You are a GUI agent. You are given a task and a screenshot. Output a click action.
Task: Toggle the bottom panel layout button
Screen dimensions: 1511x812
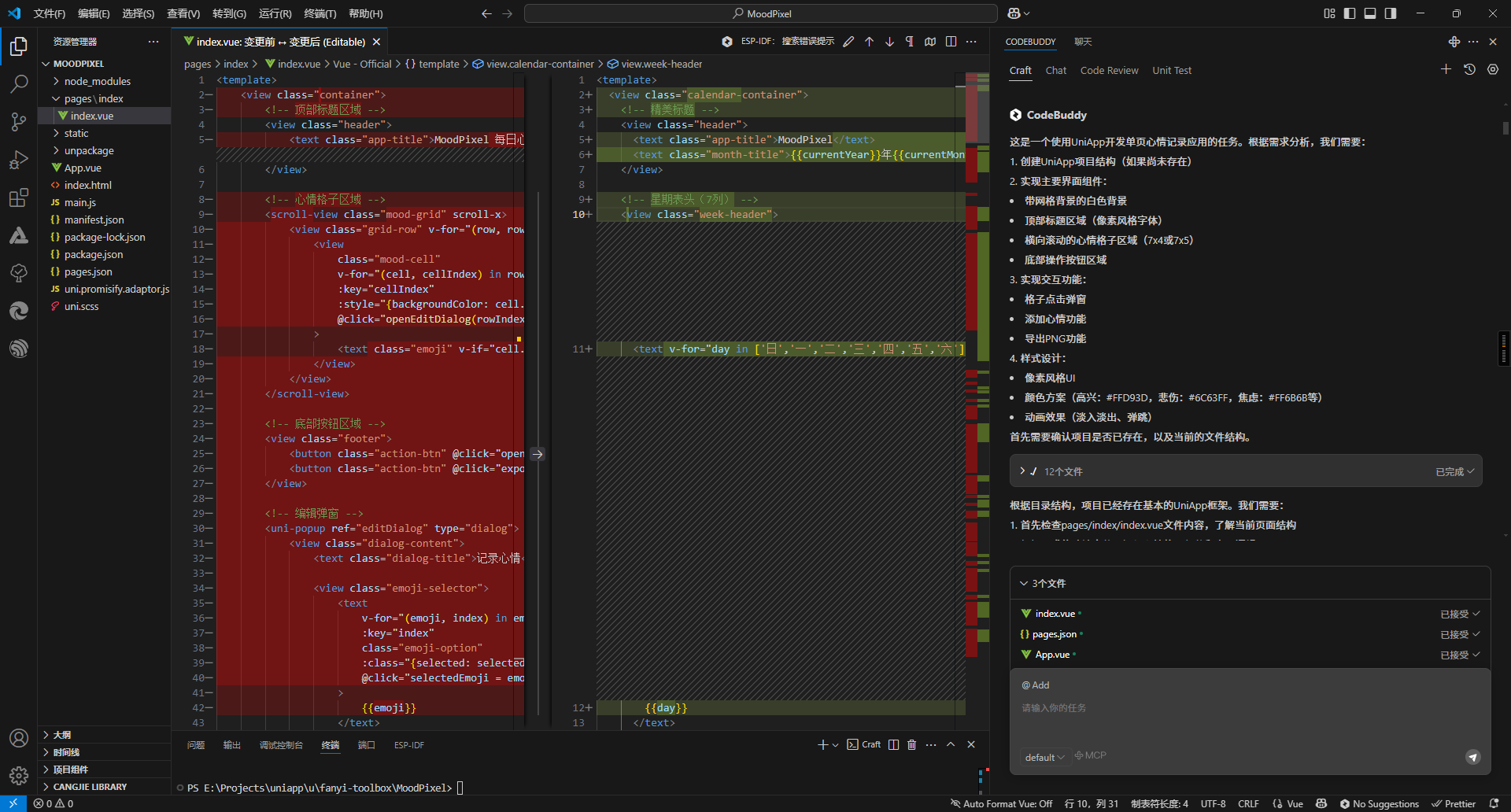(1370, 13)
